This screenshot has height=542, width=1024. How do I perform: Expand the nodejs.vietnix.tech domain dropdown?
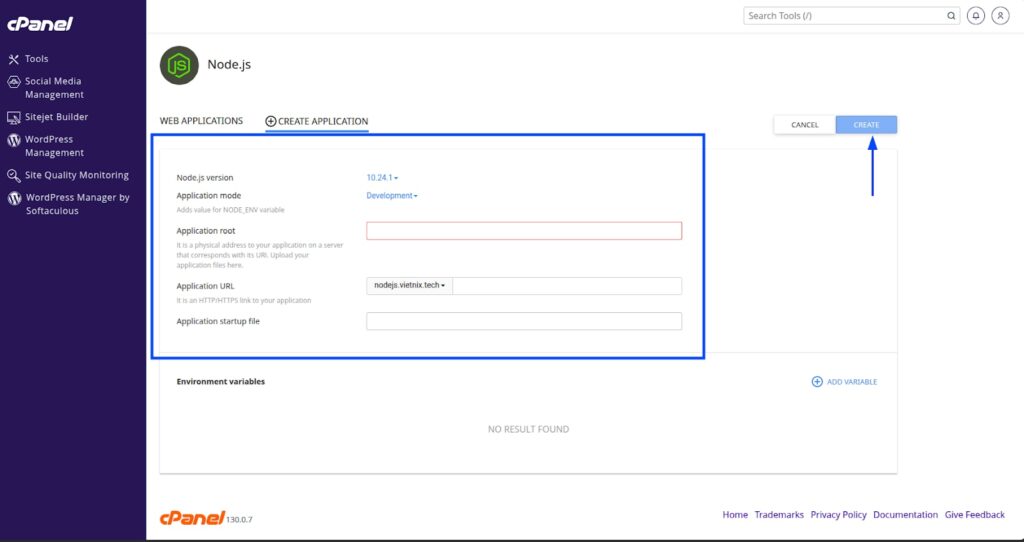pos(409,286)
